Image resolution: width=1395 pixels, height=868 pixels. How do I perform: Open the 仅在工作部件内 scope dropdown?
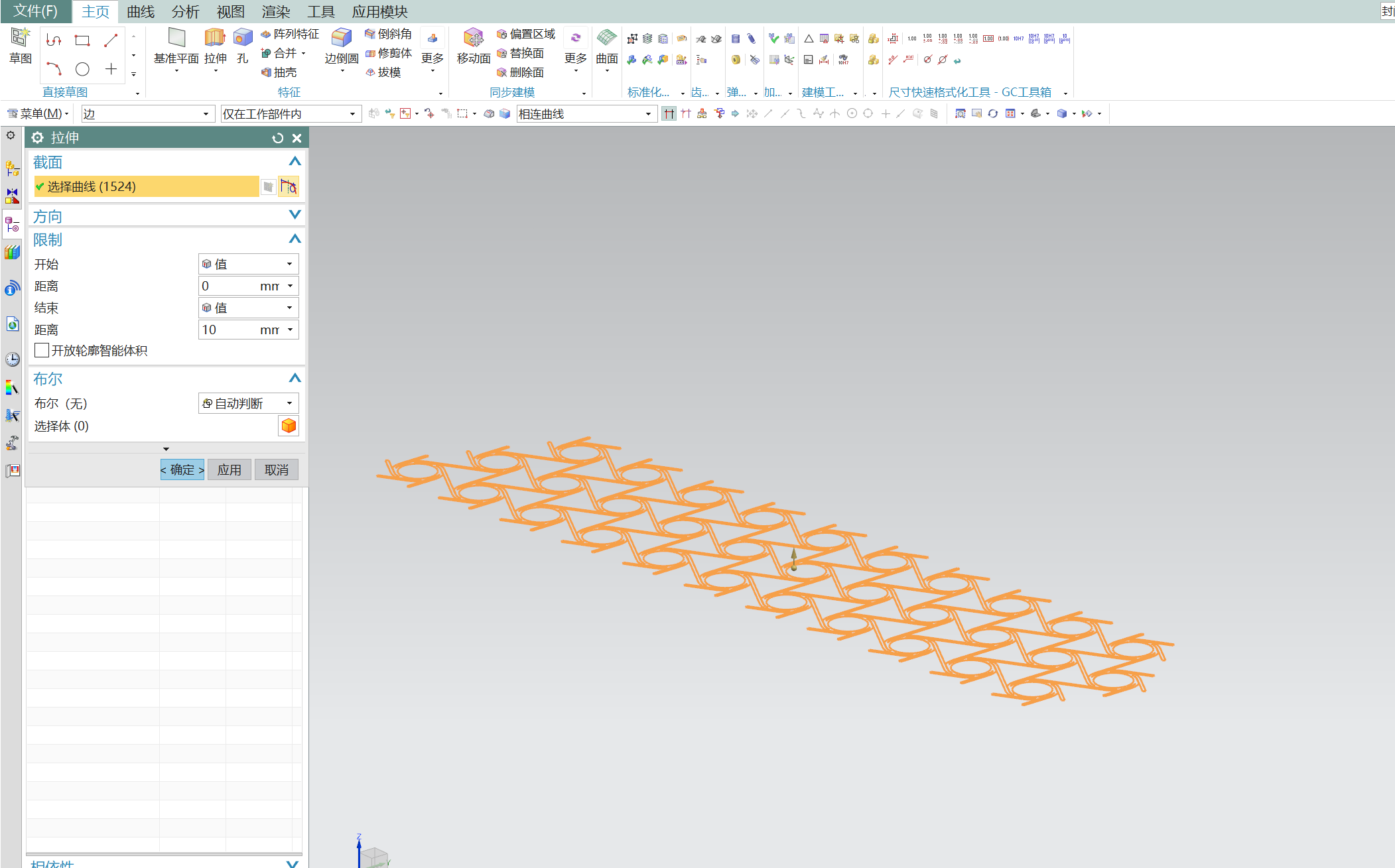291,114
